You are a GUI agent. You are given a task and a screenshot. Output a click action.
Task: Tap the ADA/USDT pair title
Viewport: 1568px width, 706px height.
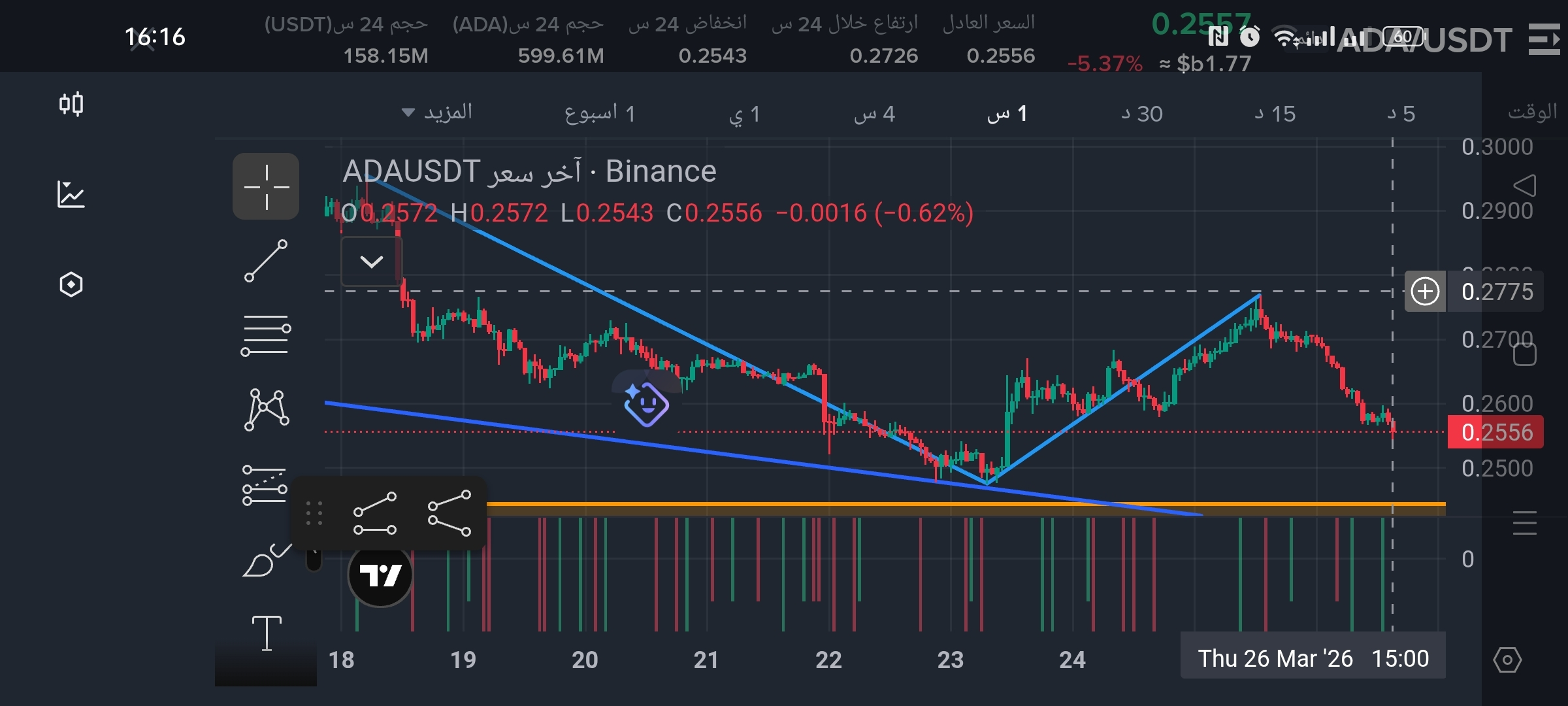point(1425,41)
